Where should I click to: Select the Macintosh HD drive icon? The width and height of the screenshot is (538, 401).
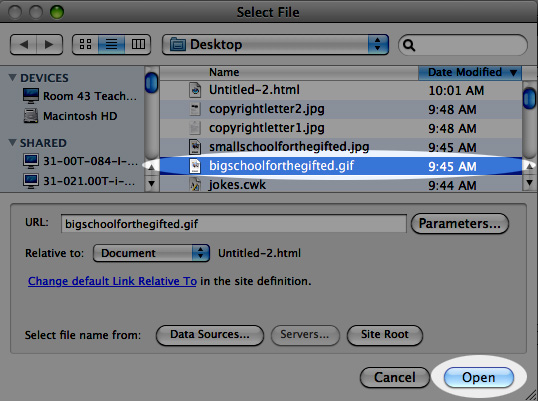coord(31,116)
